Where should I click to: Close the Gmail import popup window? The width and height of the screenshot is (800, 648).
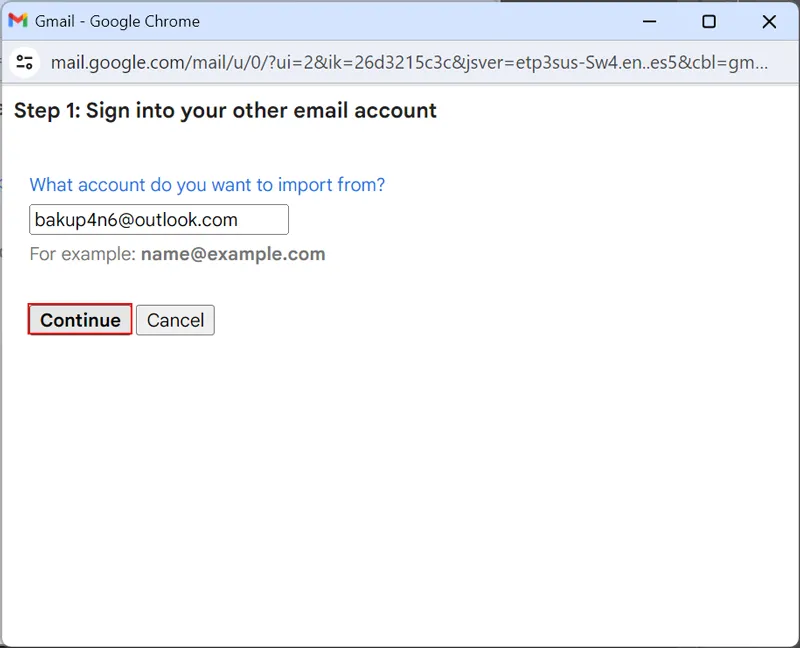click(x=768, y=21)
